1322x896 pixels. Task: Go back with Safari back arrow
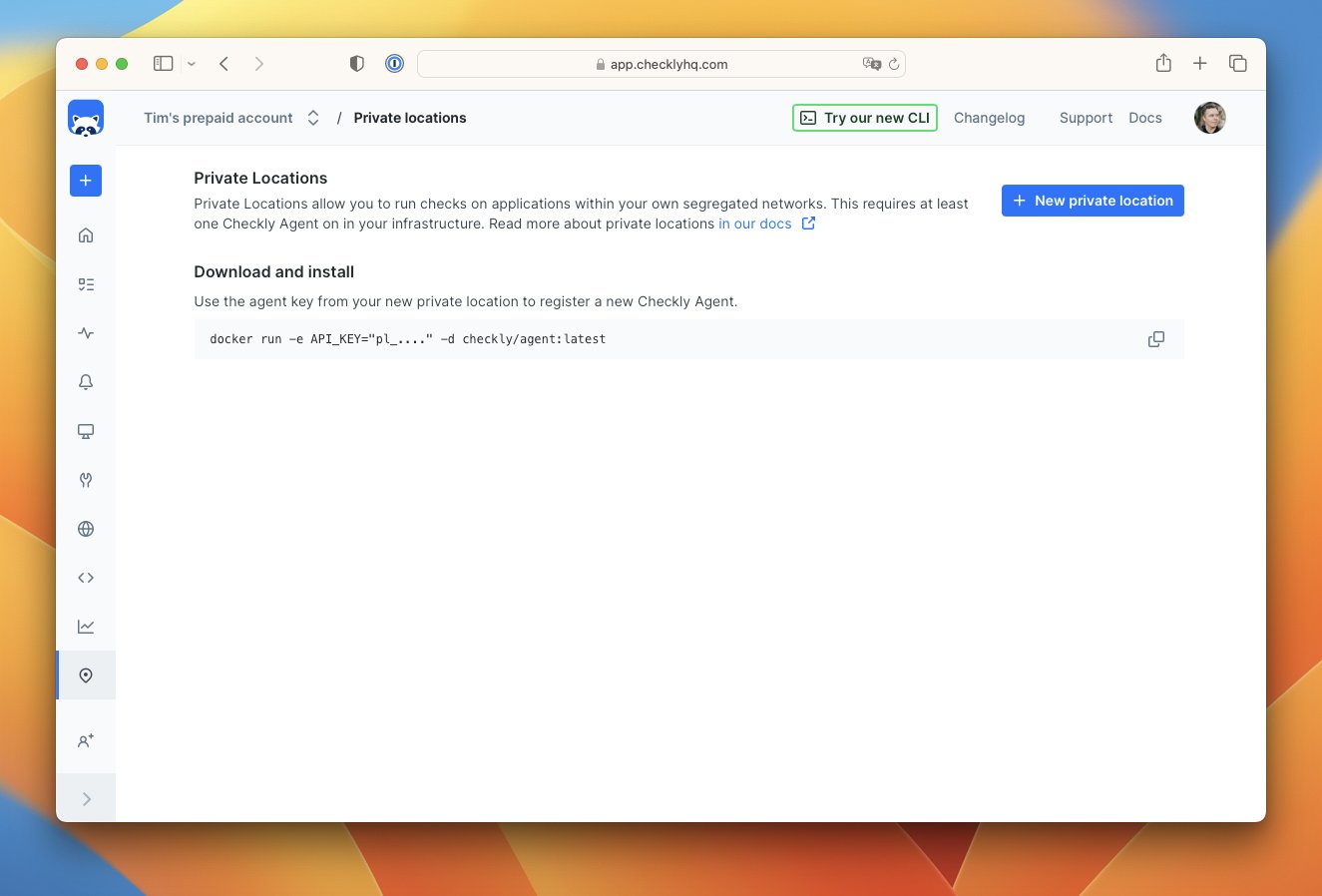click(x=224, y=64)
